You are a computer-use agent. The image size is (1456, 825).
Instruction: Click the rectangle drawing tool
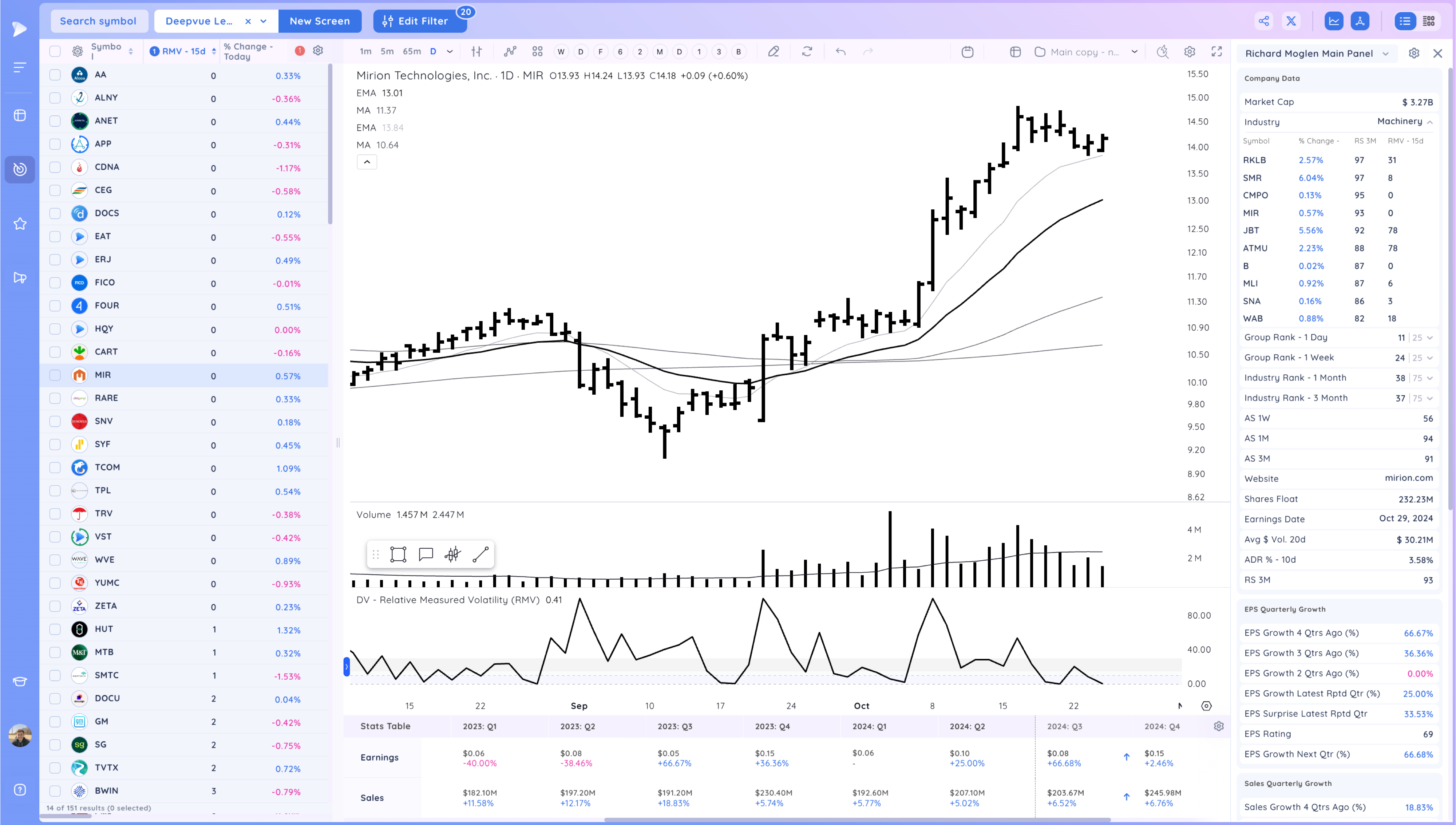398,554
